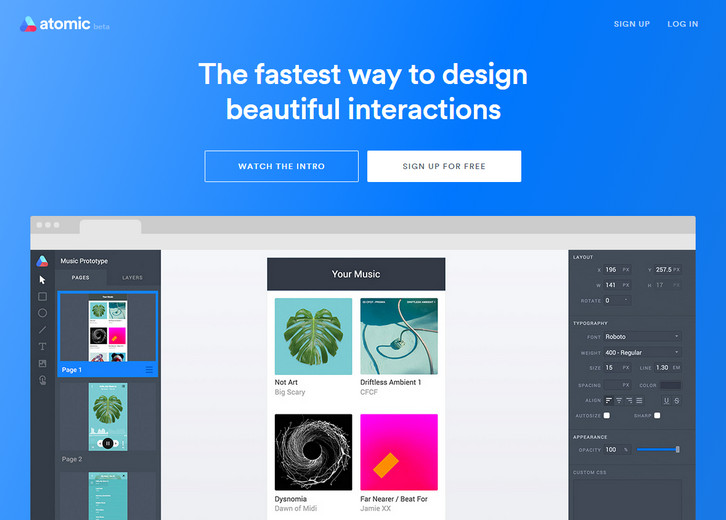Expand the Weight dropdown 400 - Regular
Viewport: 726px width, 520px height.
click(642, 353)
